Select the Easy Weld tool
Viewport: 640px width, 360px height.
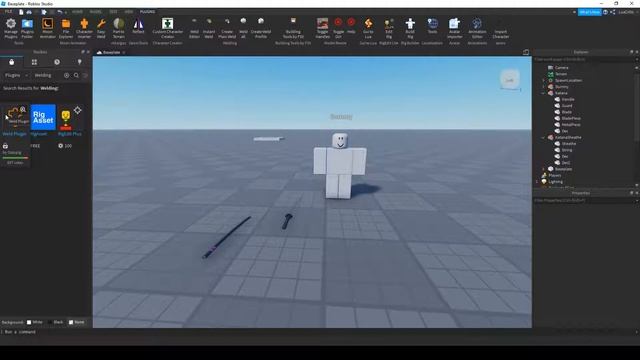[101, 28]
